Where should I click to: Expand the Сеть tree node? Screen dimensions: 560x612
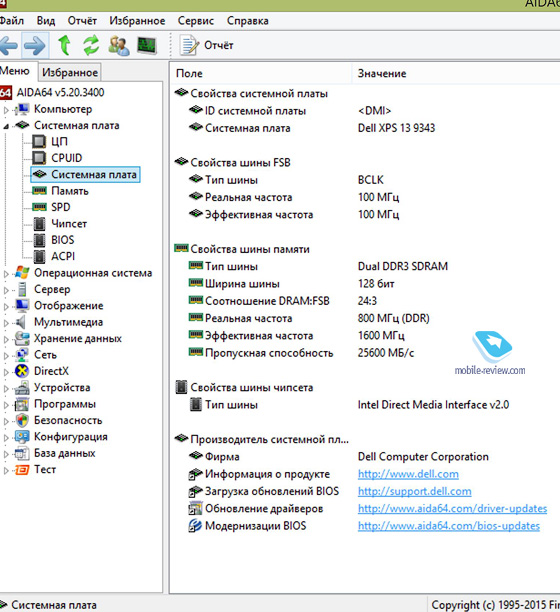pyautogui.click(x=6, y=356)
